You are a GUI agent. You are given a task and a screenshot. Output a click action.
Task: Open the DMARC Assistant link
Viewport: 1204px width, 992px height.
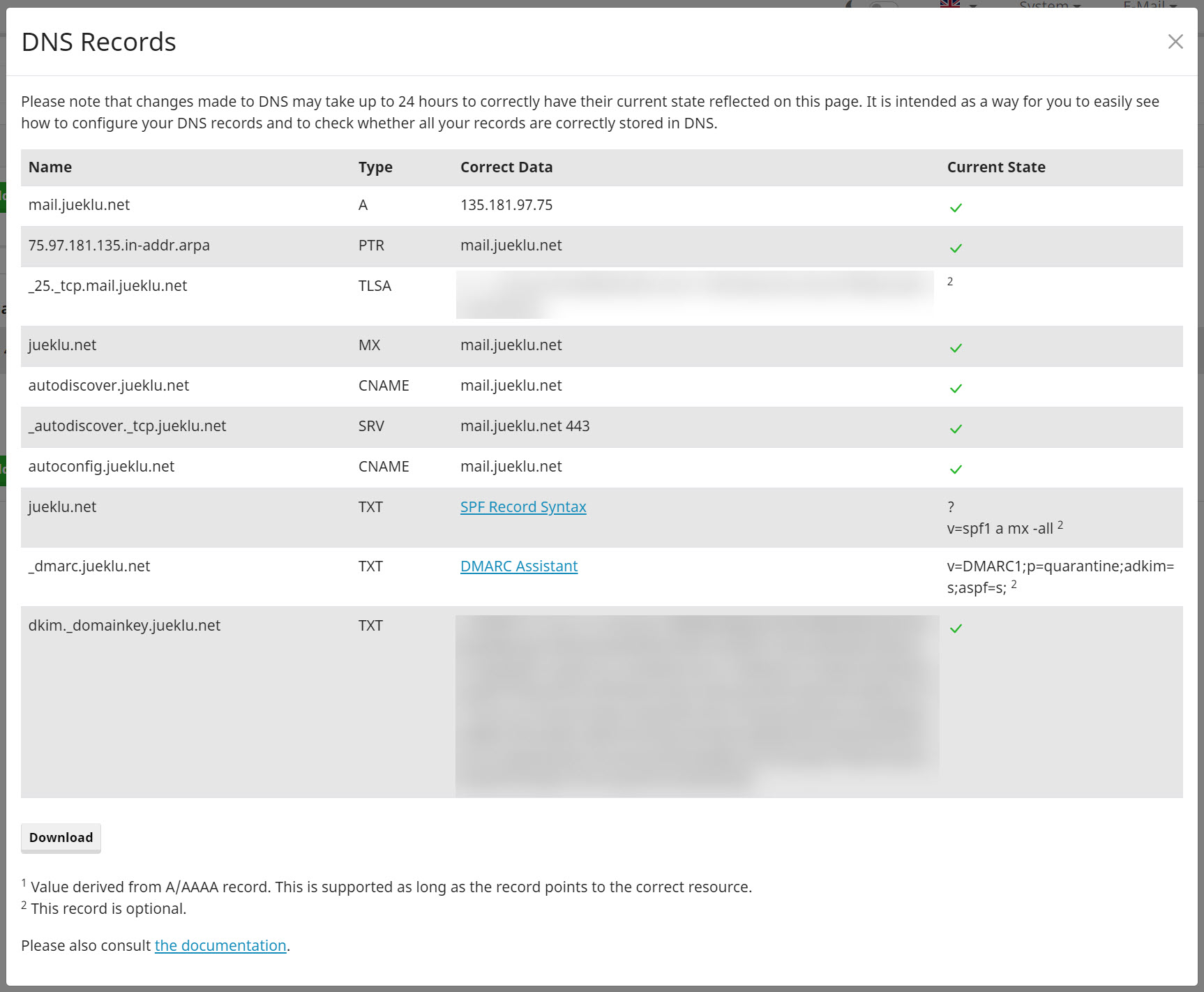519,566
